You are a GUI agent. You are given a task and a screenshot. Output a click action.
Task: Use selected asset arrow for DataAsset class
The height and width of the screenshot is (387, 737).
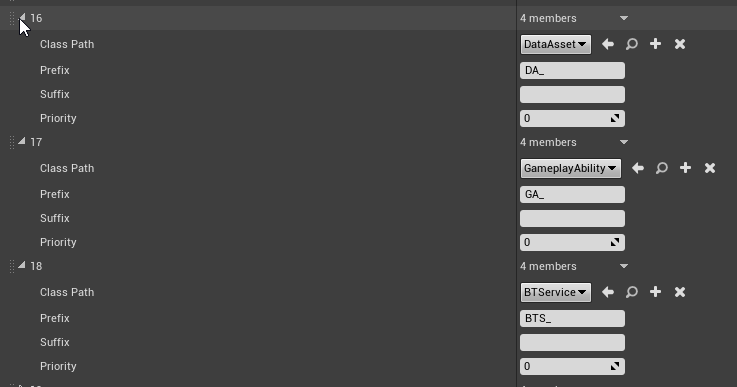(x=608, y=44)
